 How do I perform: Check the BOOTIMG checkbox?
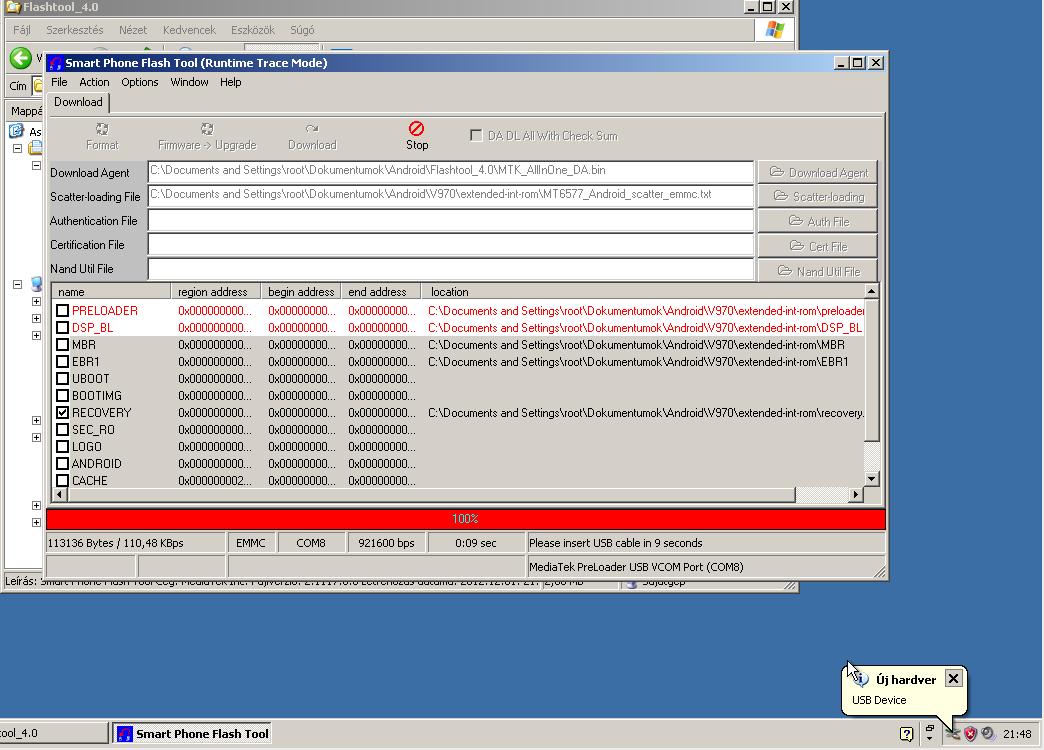pos(63,396)
